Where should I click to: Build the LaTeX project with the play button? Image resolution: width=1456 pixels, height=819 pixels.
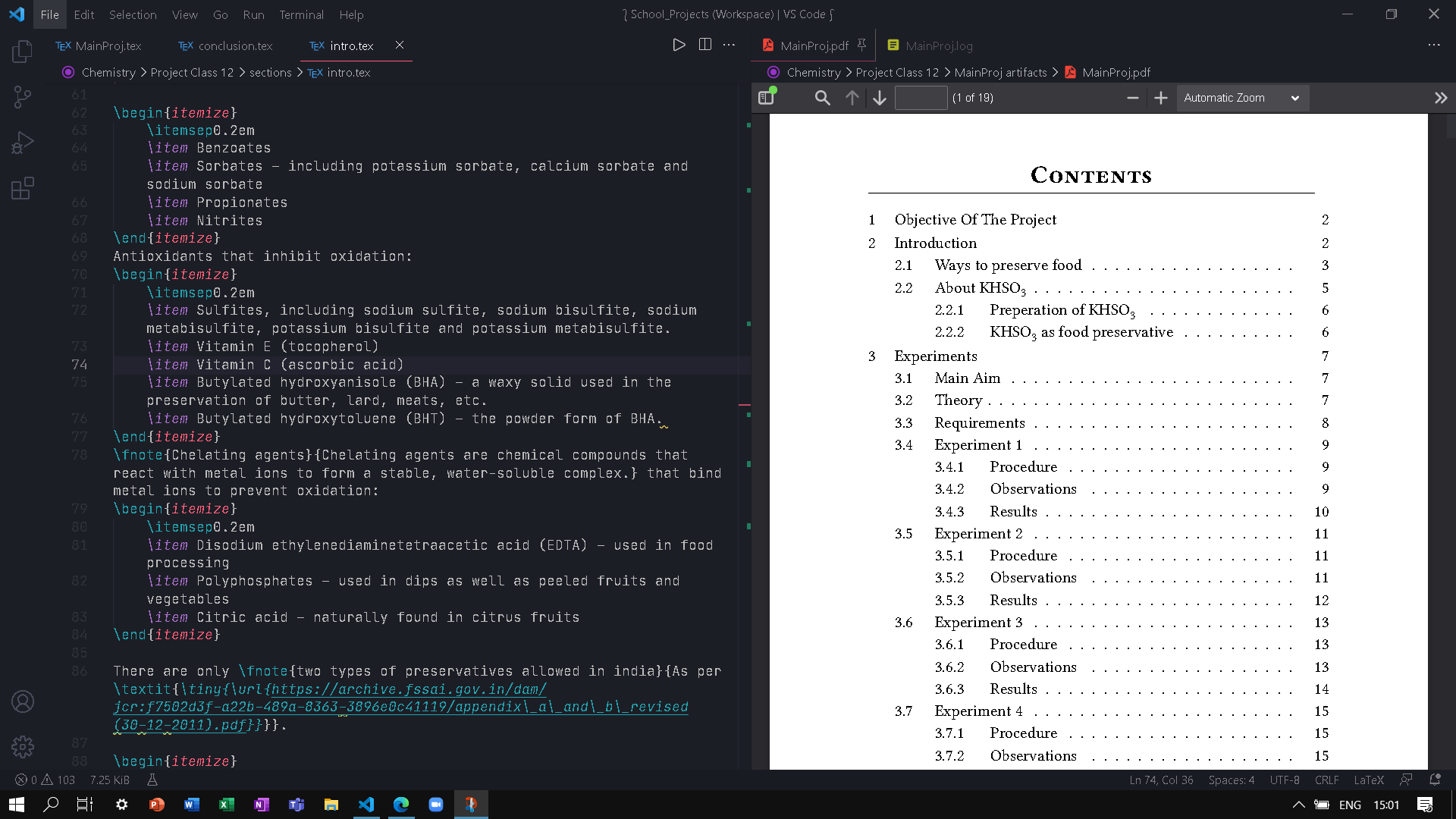679,45
